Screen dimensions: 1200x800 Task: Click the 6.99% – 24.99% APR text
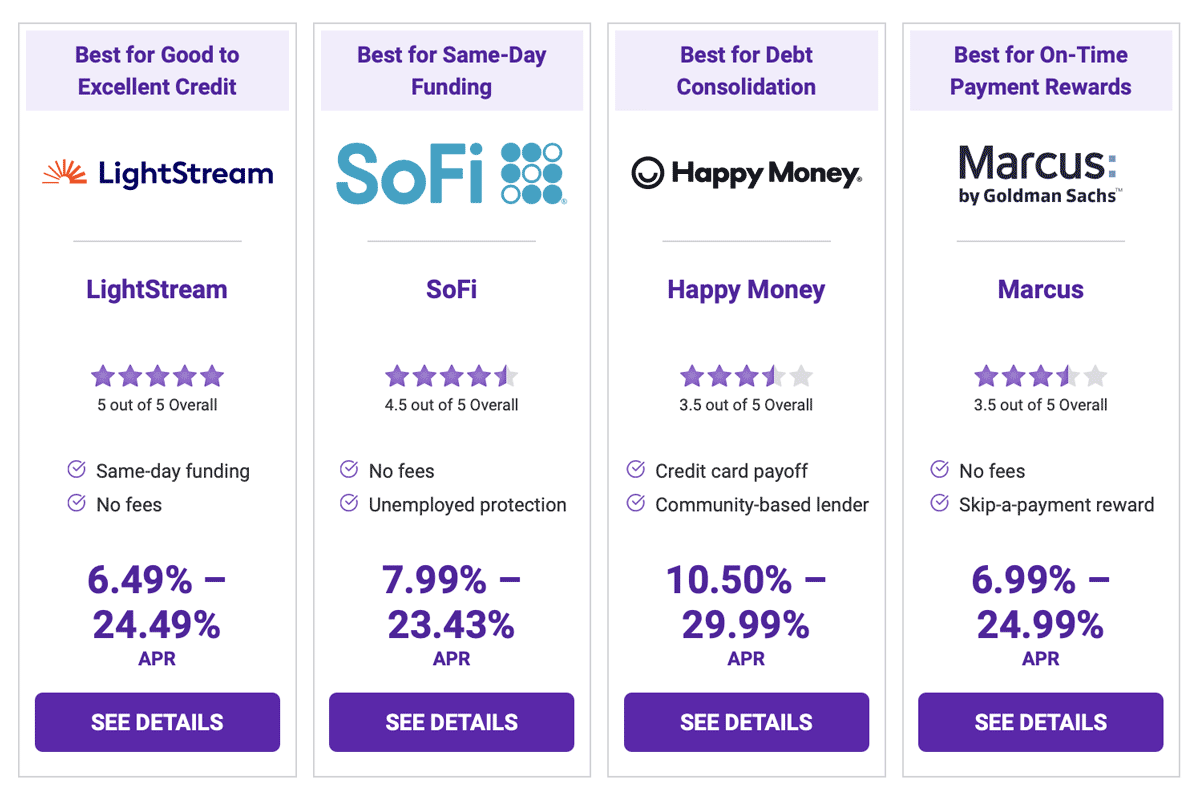(x=1040, y=608)
